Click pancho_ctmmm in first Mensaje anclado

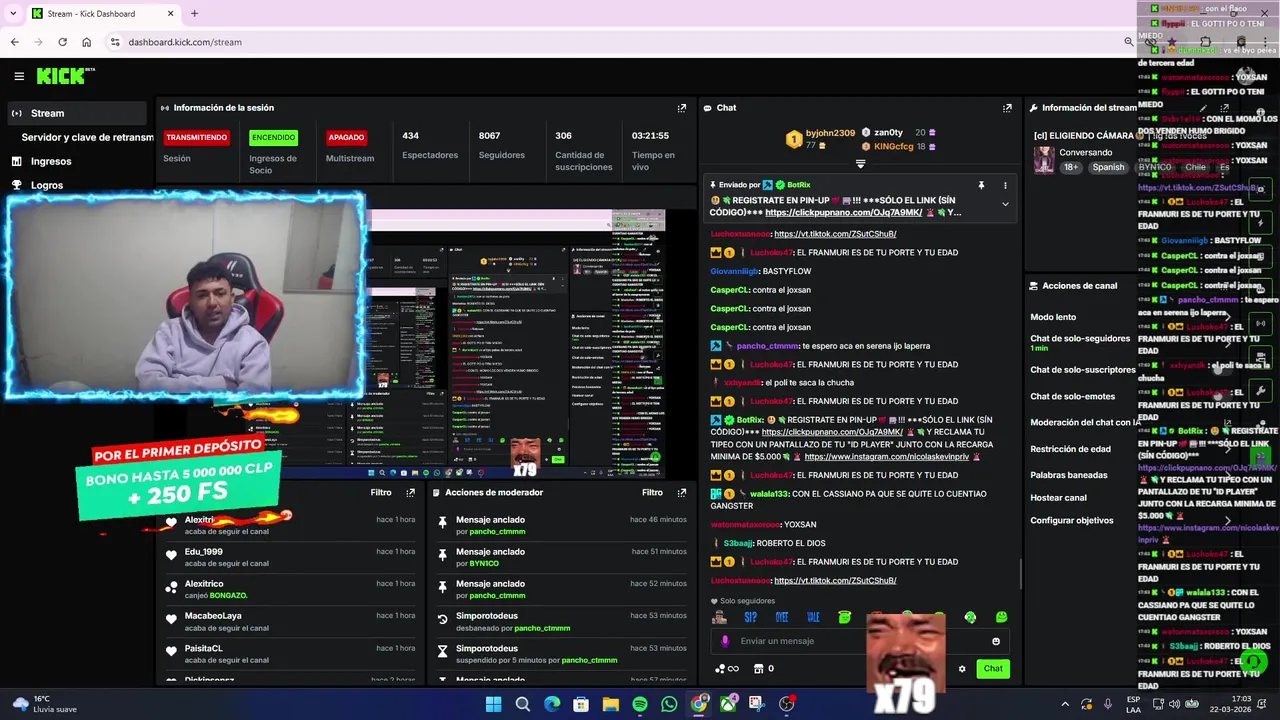pos(497,532)
